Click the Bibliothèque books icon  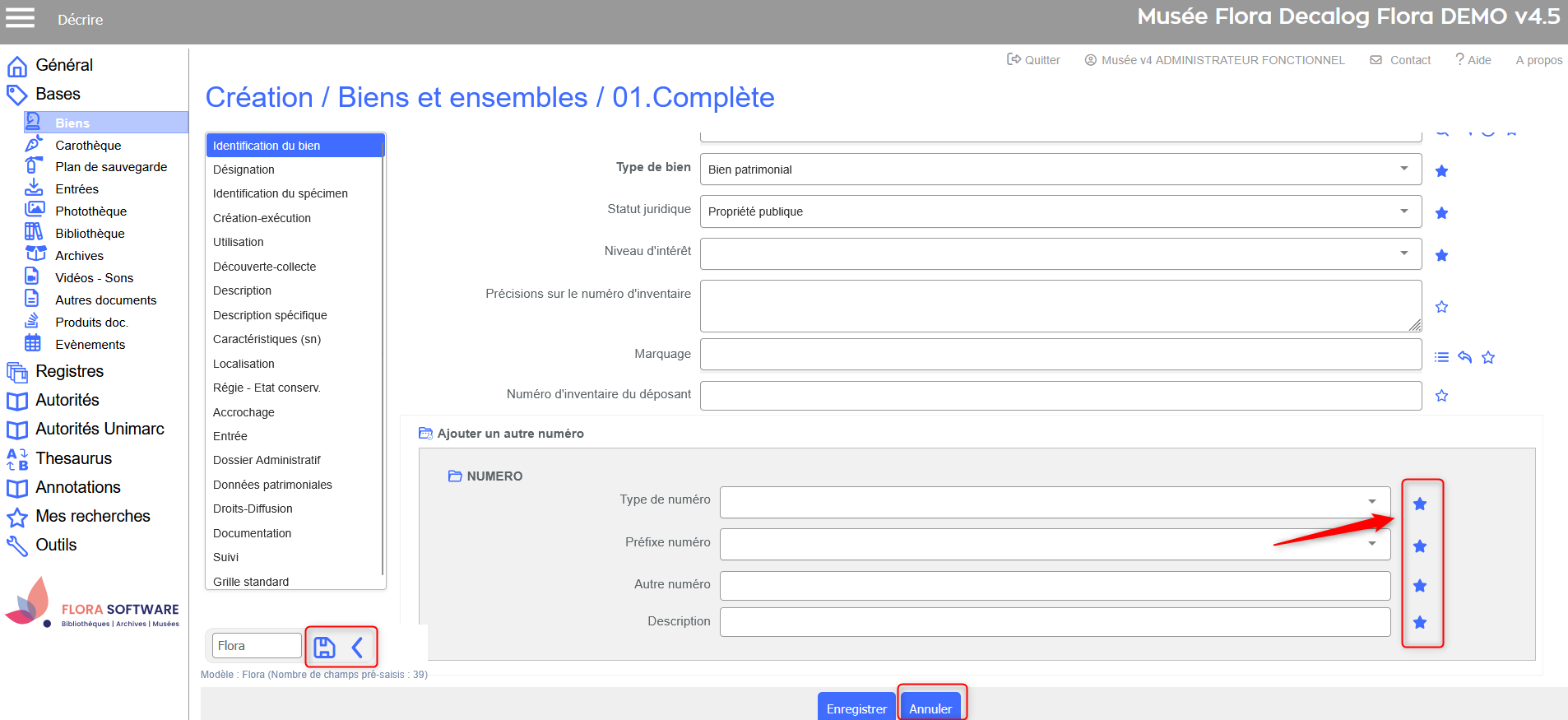click(34, 231)
